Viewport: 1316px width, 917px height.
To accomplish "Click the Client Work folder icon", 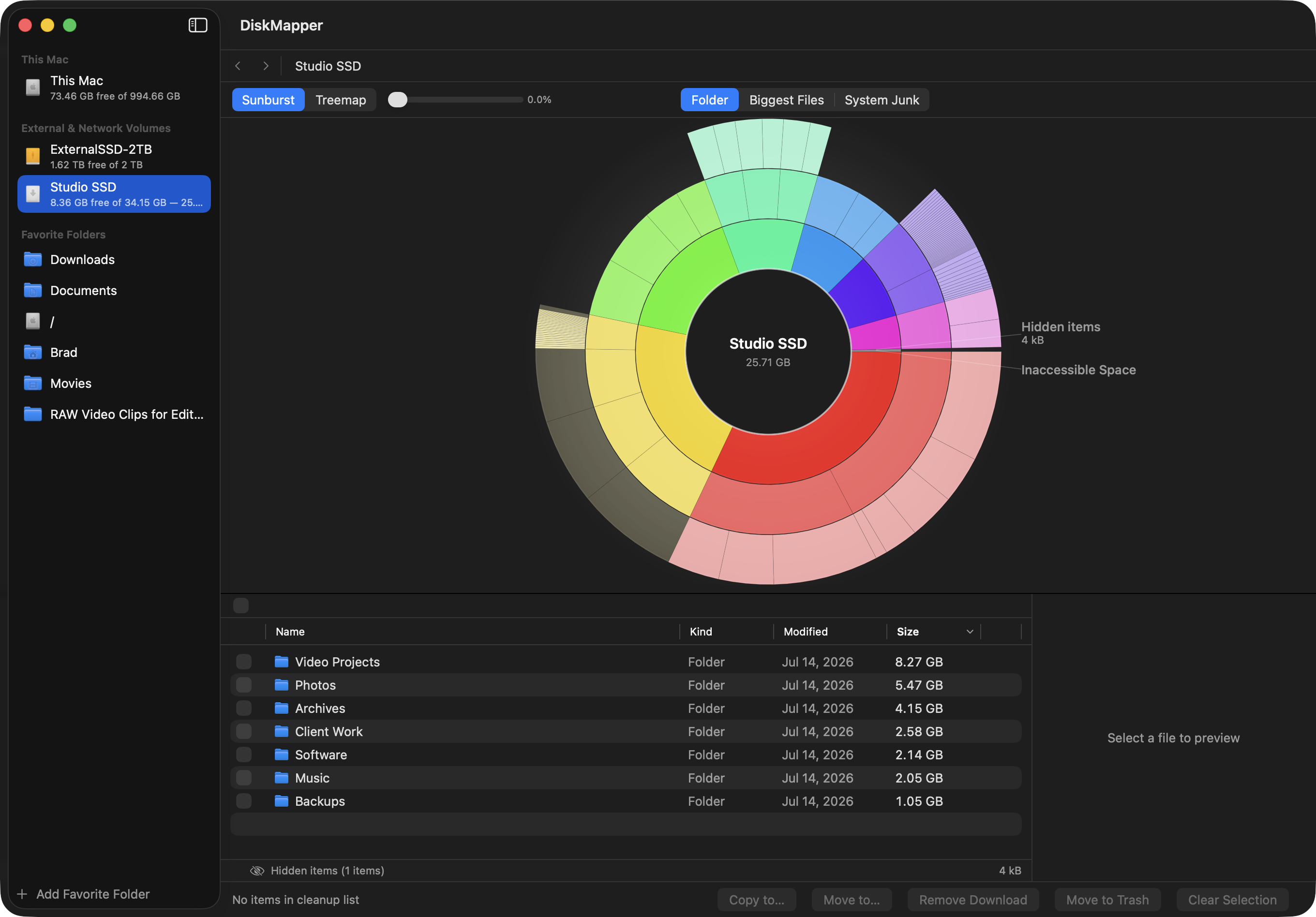I will click(x=281, y=731).
